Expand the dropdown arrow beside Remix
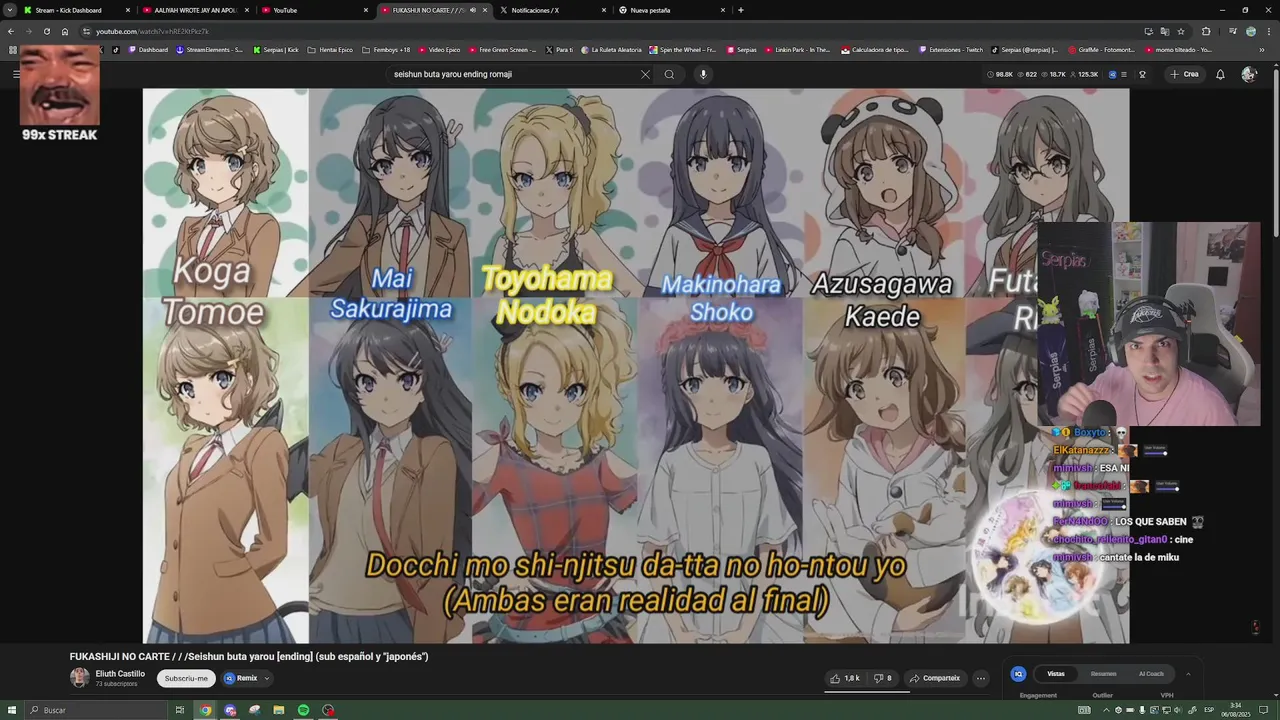Image resolution: width=1280 pixels, height=720 pixels. pyautogui.click(x=267, y=678)
